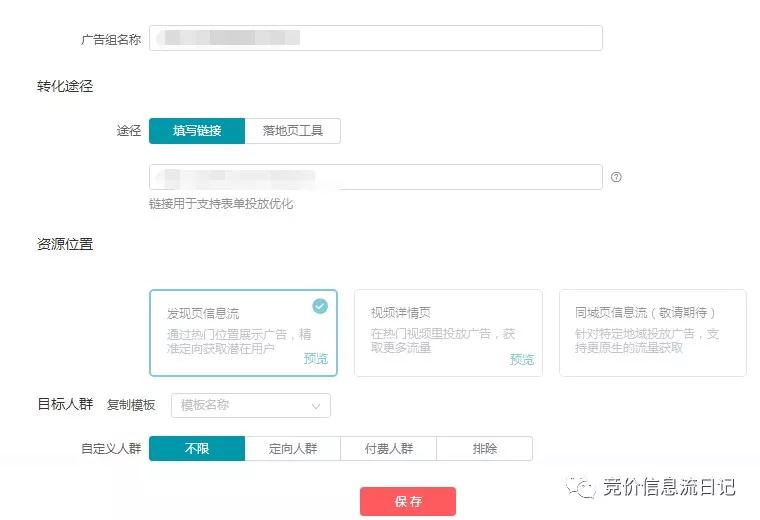Select the 同城页信息流 placement card
Screen dimensions: 760x520
click(653, 333)
